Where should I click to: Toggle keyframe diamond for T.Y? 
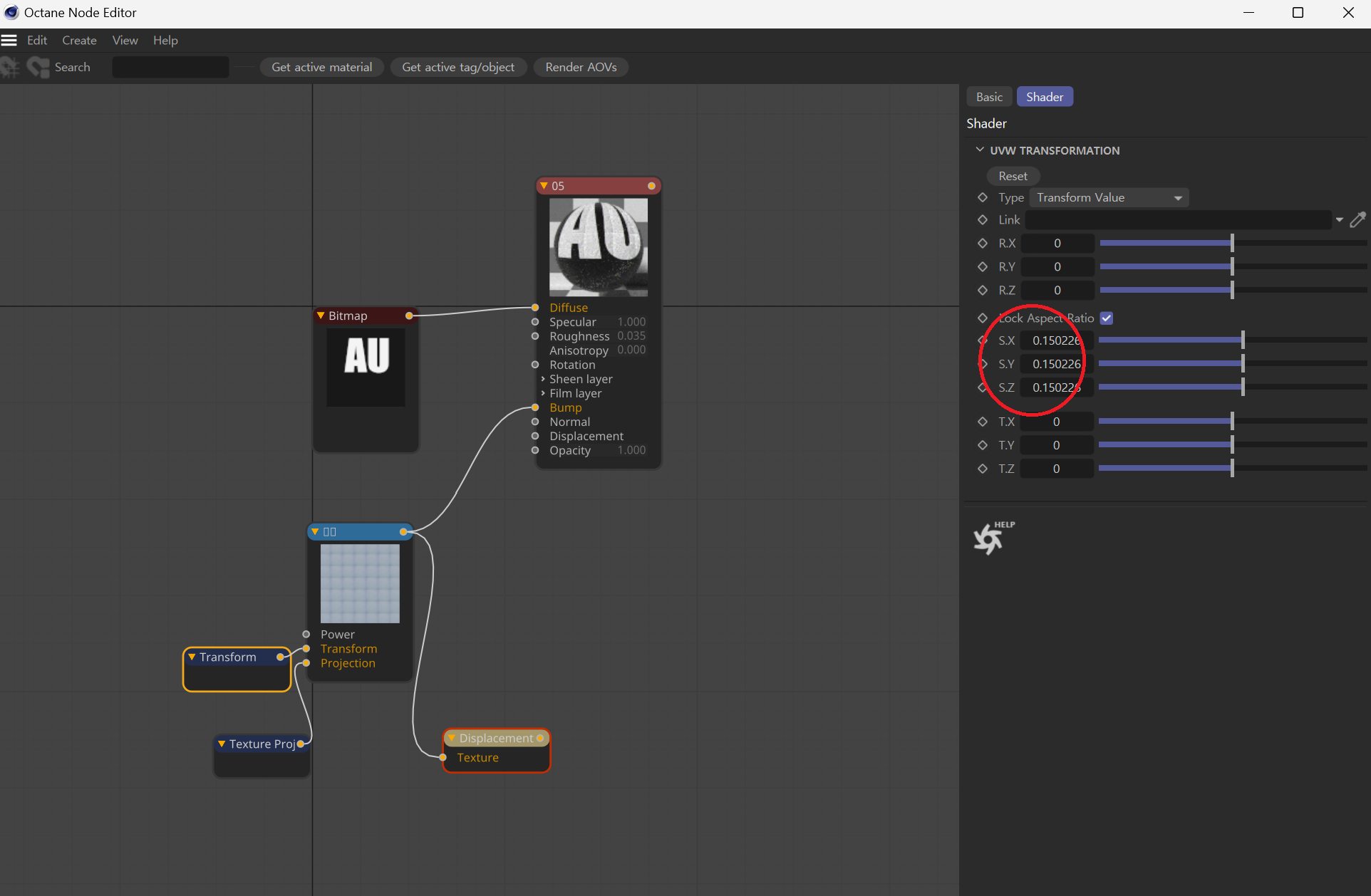[983, 445]
